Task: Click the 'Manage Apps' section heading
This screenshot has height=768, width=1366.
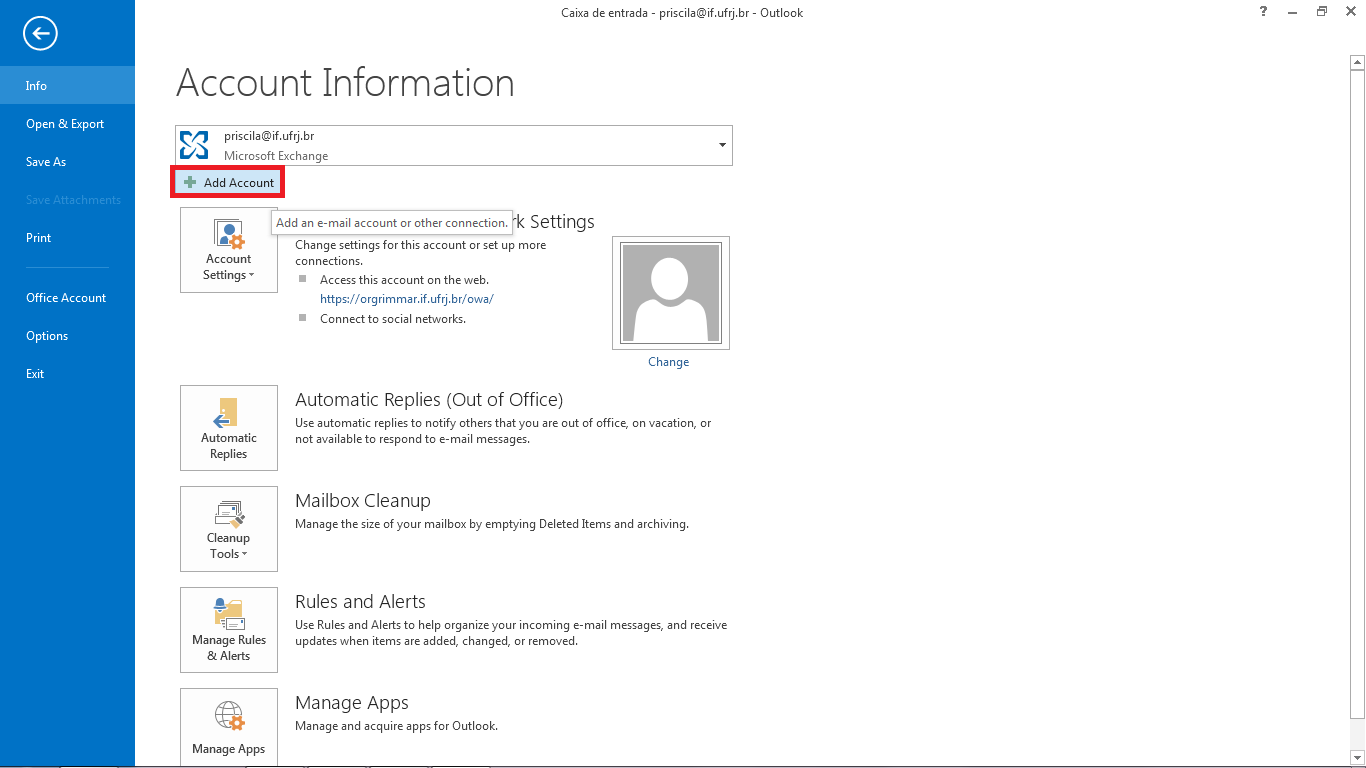Action: pyautogui.click(x=352, y=703)
